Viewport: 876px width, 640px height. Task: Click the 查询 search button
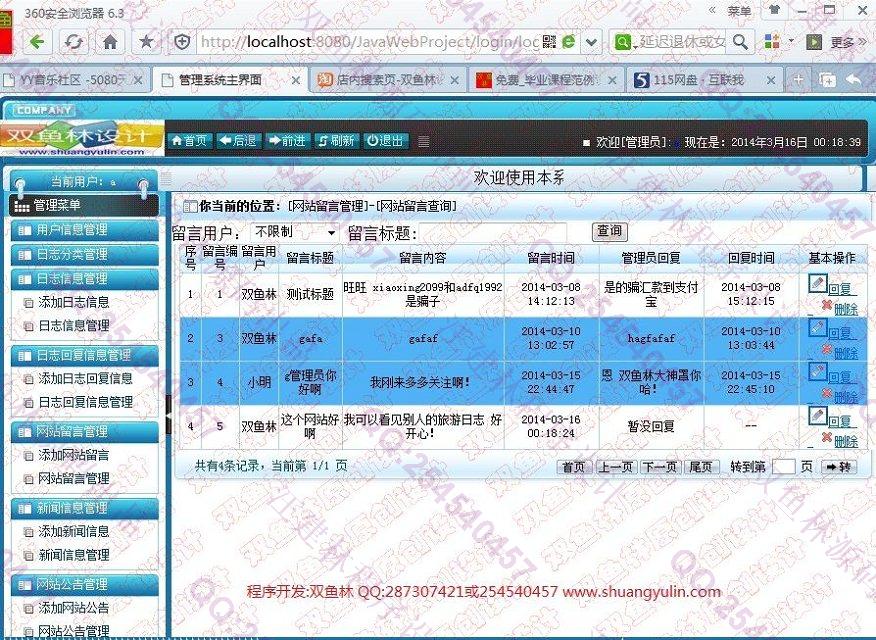pos(609,231)
